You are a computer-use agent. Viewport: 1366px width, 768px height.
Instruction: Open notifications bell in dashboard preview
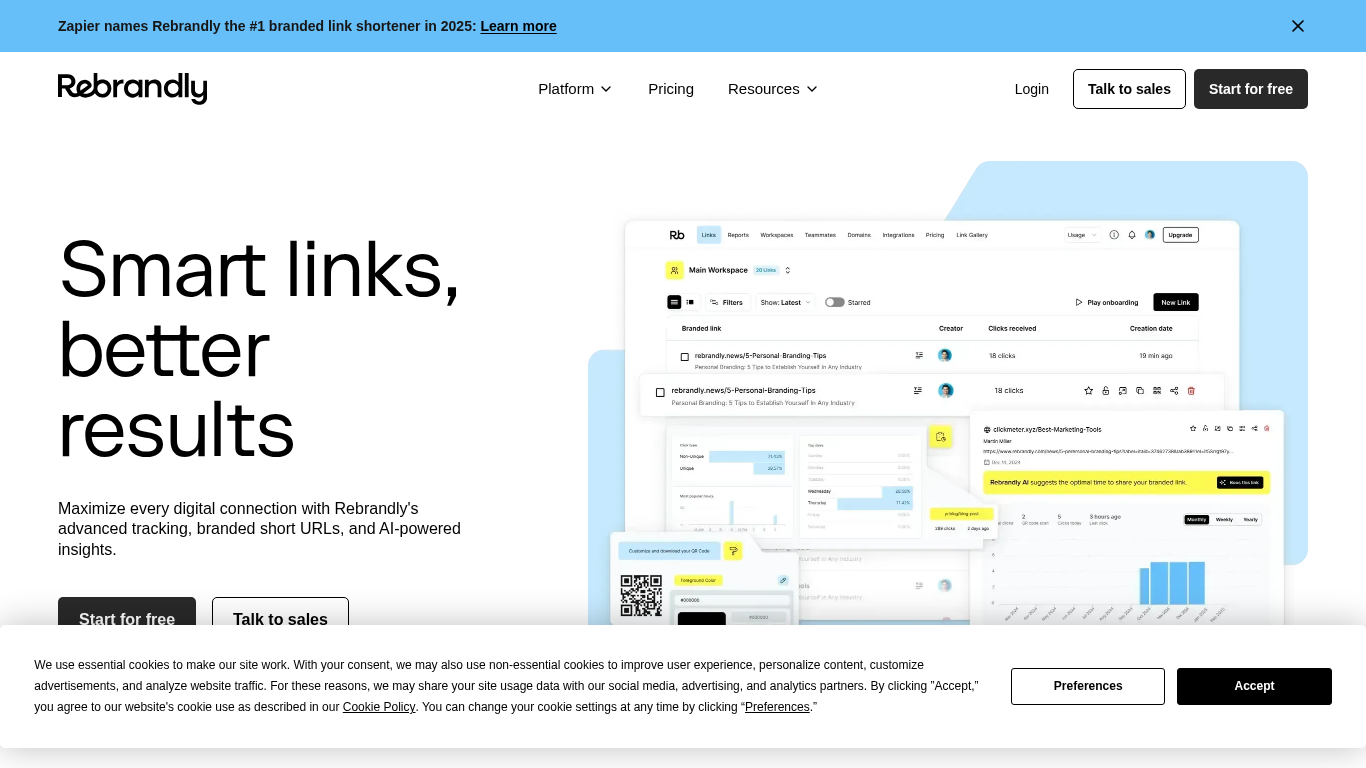pos(1132,235)
